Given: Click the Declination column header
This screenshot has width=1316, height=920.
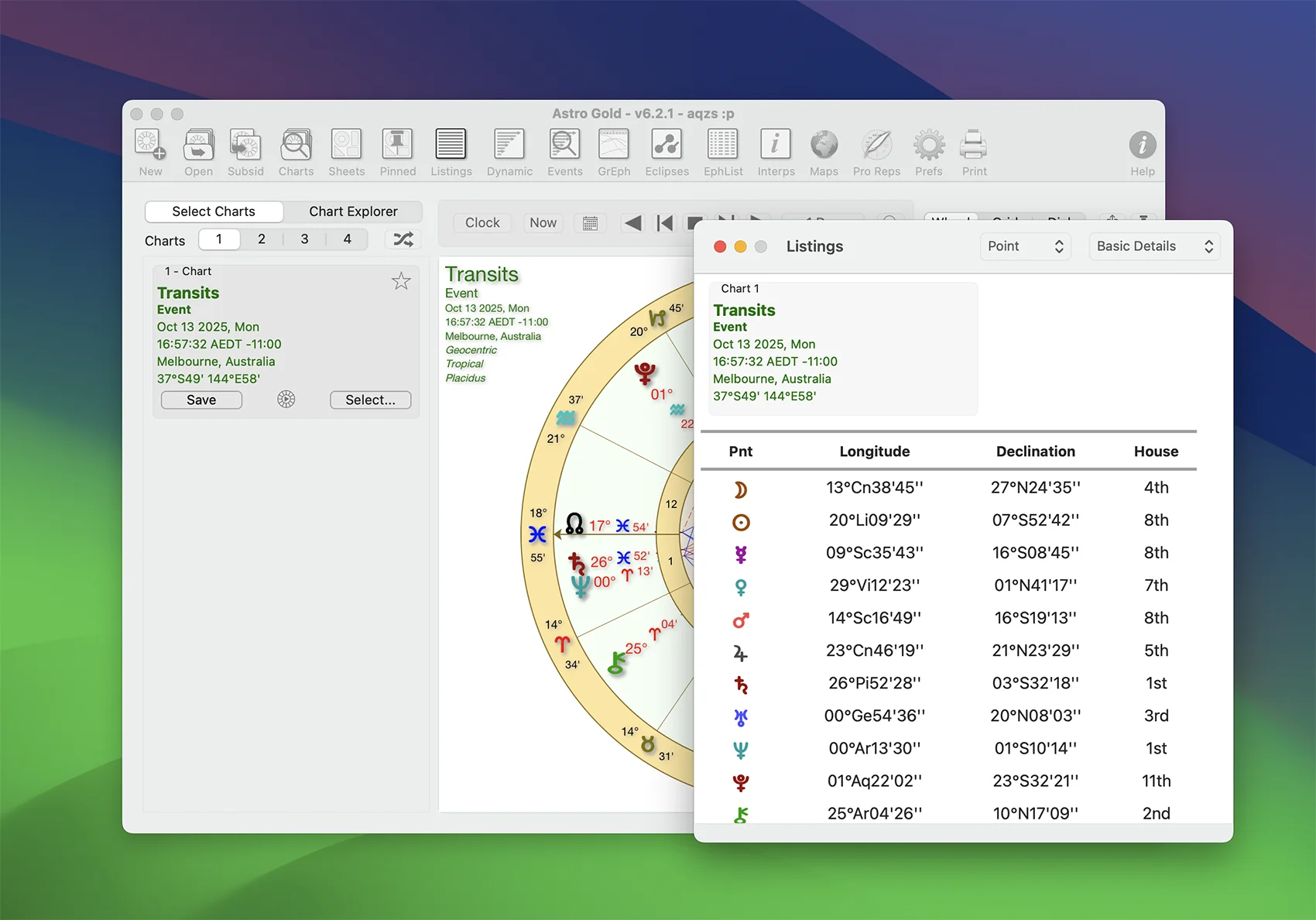Looking at the screenshot, I should (1036, 451).
